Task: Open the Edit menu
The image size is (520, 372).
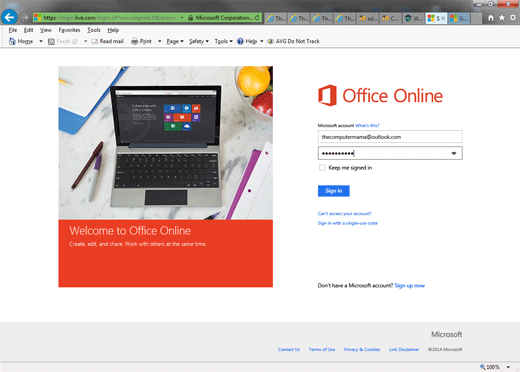Action: (28, 30)
